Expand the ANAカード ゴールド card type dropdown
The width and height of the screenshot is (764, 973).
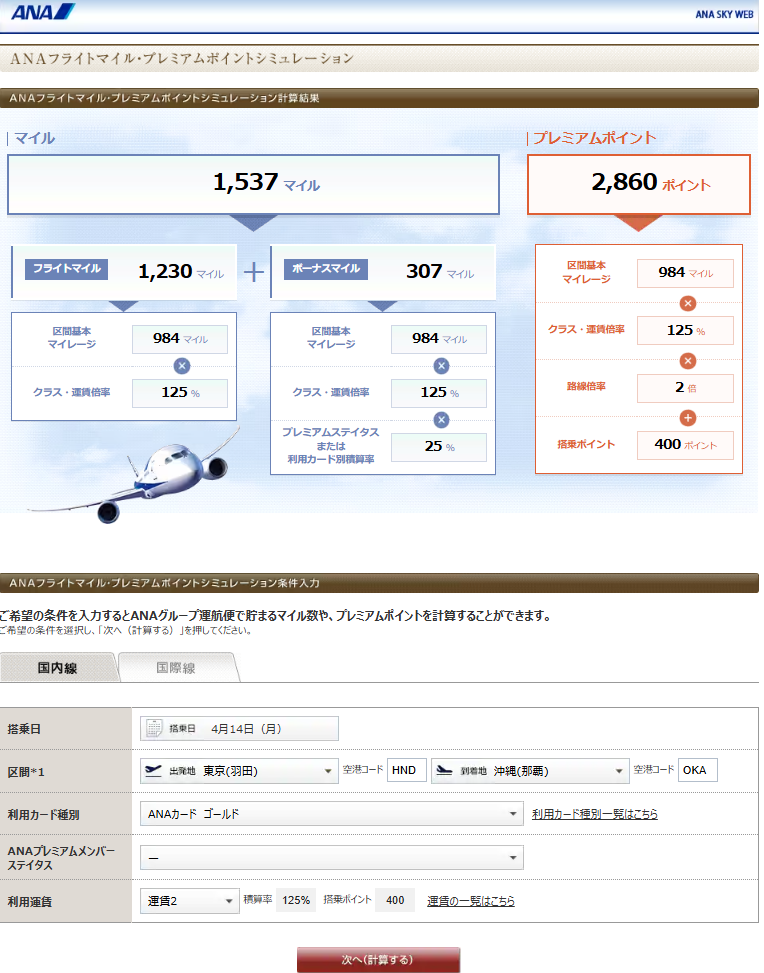[x=331, y=814]
